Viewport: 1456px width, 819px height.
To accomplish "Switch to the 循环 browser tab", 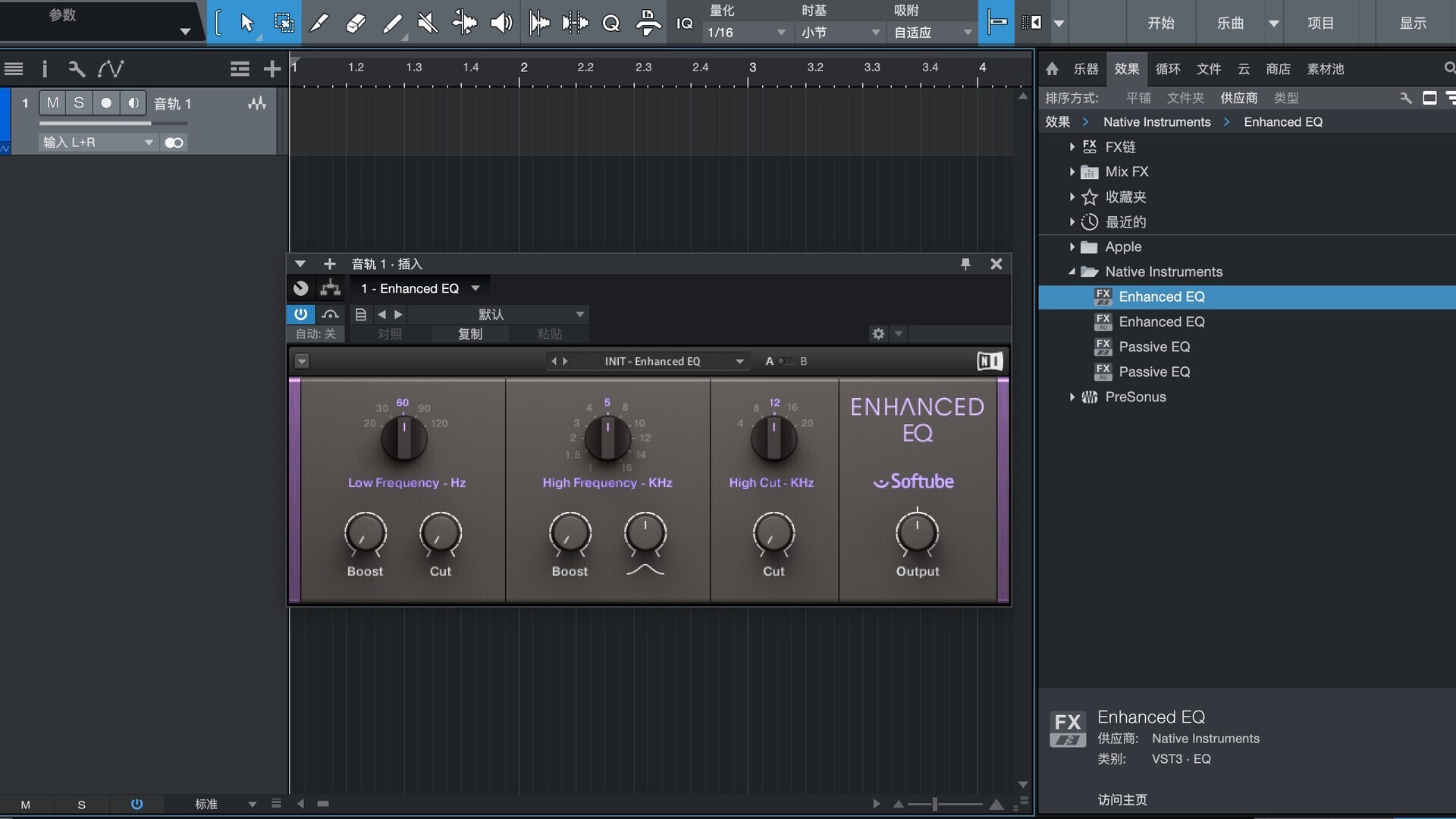I will (1168, 69).
